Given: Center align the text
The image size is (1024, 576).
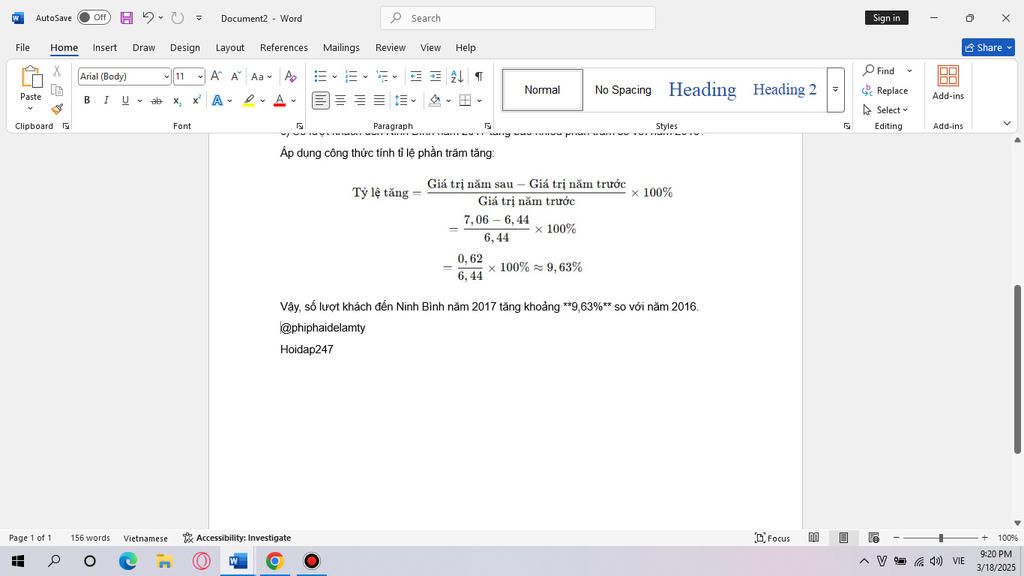Looking at the screenshot, I should click(340, 100).
